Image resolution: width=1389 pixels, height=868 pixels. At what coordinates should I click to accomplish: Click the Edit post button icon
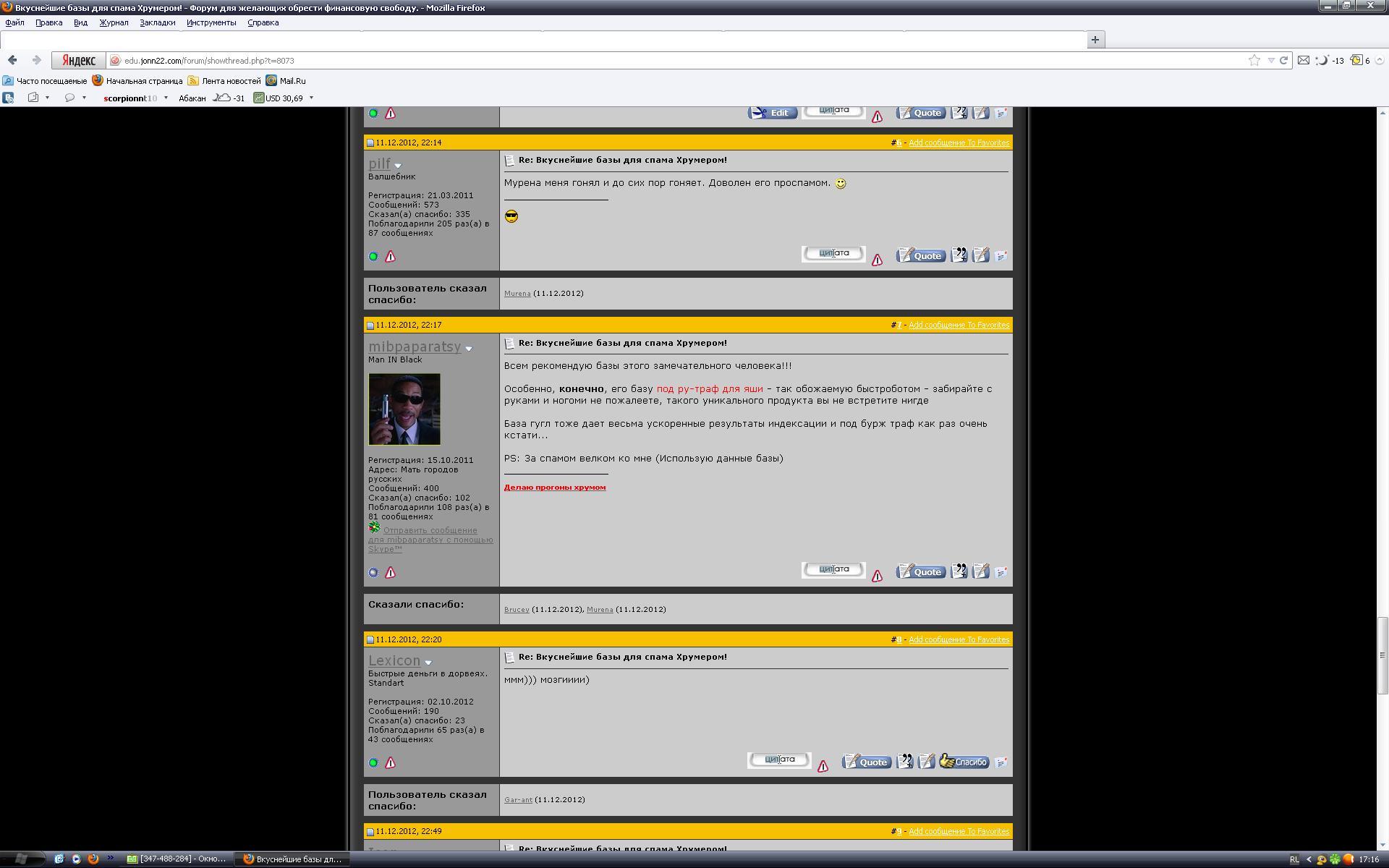click(x=772, y=113)
